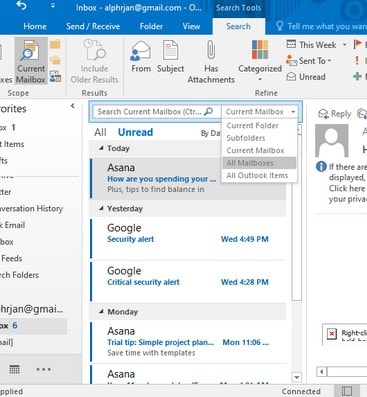This screenshot has width=367, height=397.
Task: Select the Search ribbon tab
Action: point(238,26)
